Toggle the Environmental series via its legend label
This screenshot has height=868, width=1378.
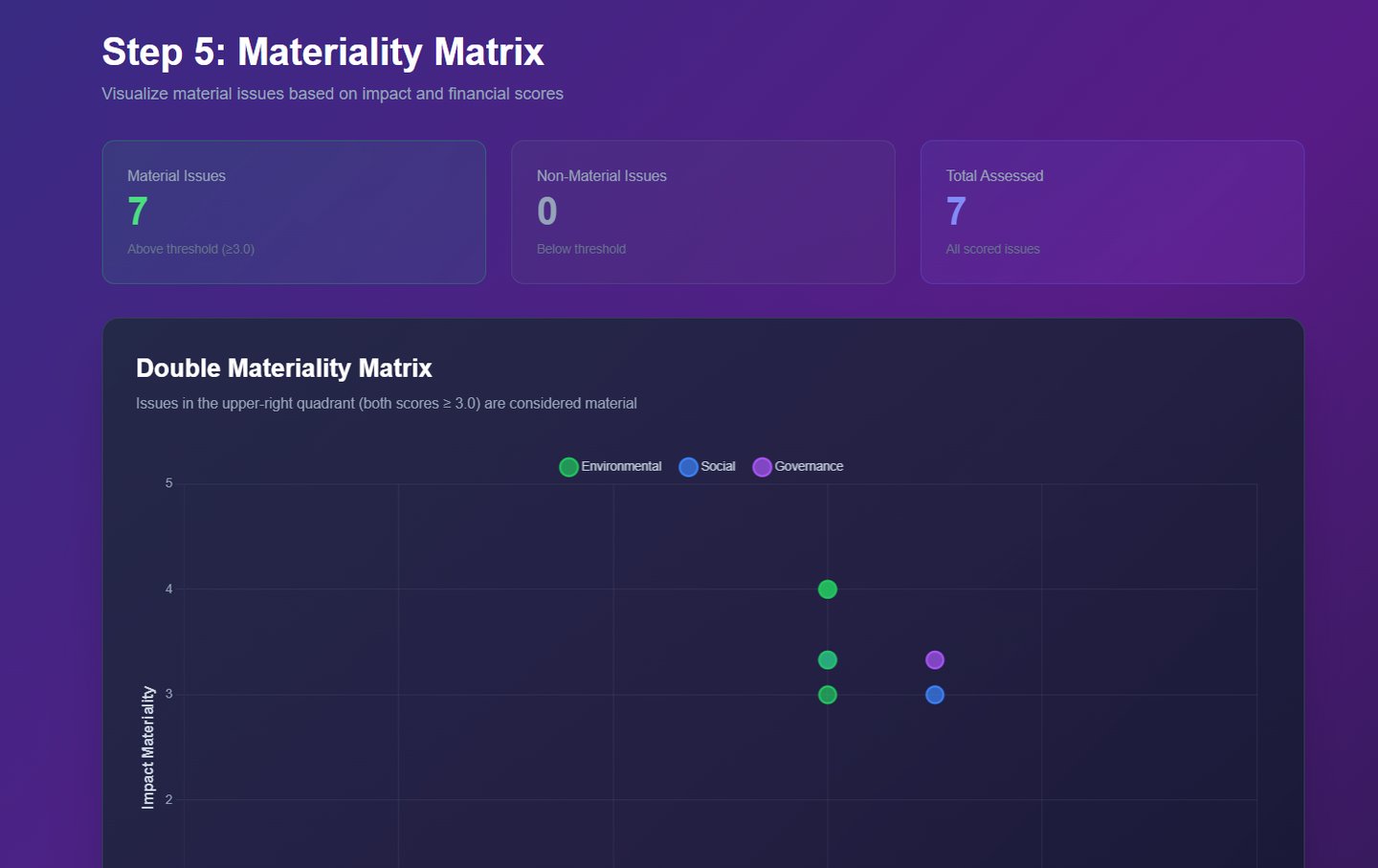[x=621, y=466]
